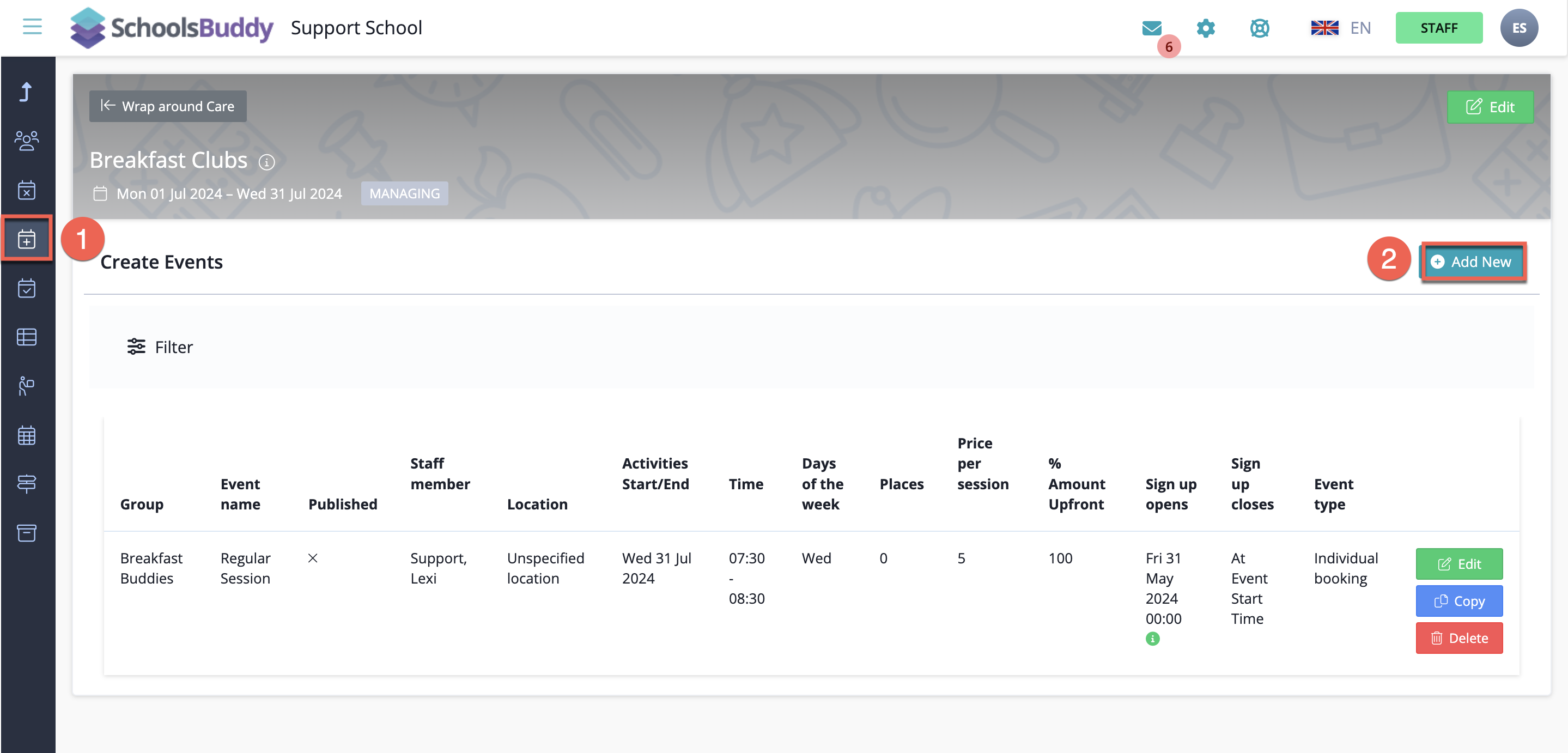The image size is (1568, 753).
Task: Open the help lifebuoy icon
Action: (1260, 28)
